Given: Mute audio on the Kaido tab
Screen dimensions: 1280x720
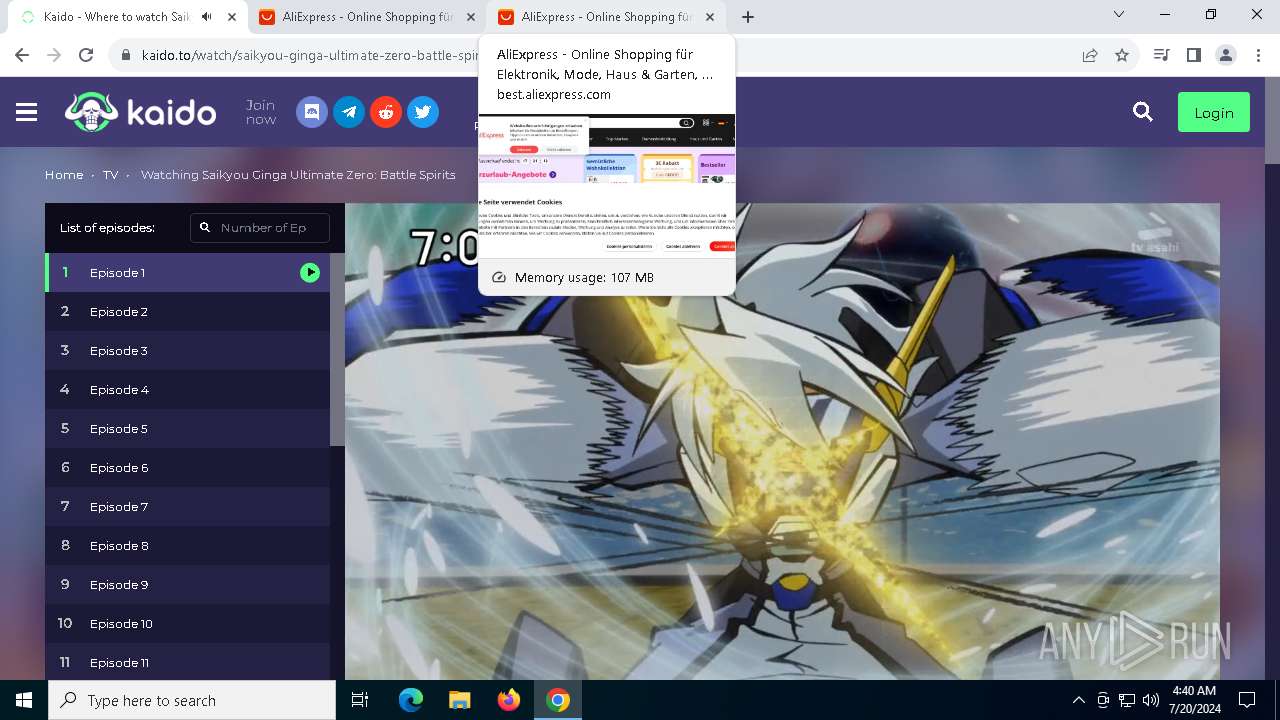Looking at the screenshot, I should (x=207, y=17).
